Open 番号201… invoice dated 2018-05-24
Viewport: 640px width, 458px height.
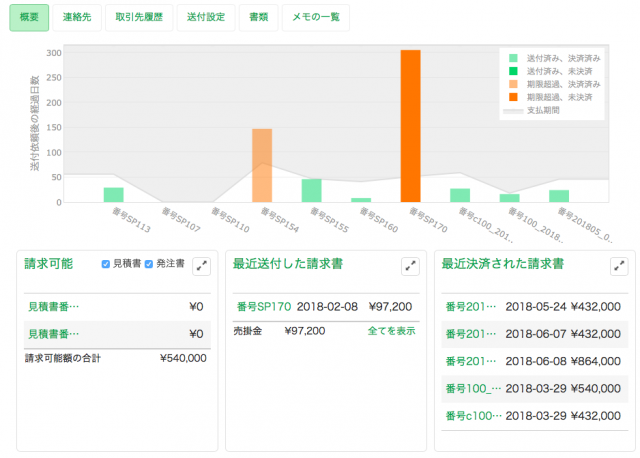471,307
